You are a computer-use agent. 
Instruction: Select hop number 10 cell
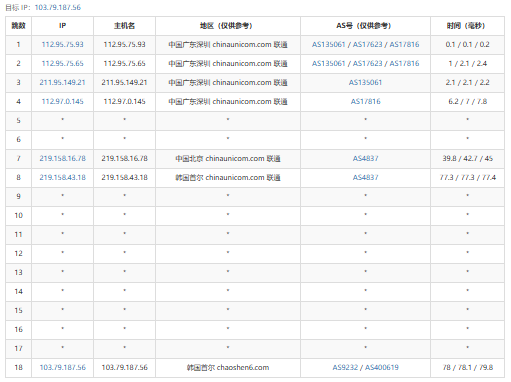click(x=18, y=215)
